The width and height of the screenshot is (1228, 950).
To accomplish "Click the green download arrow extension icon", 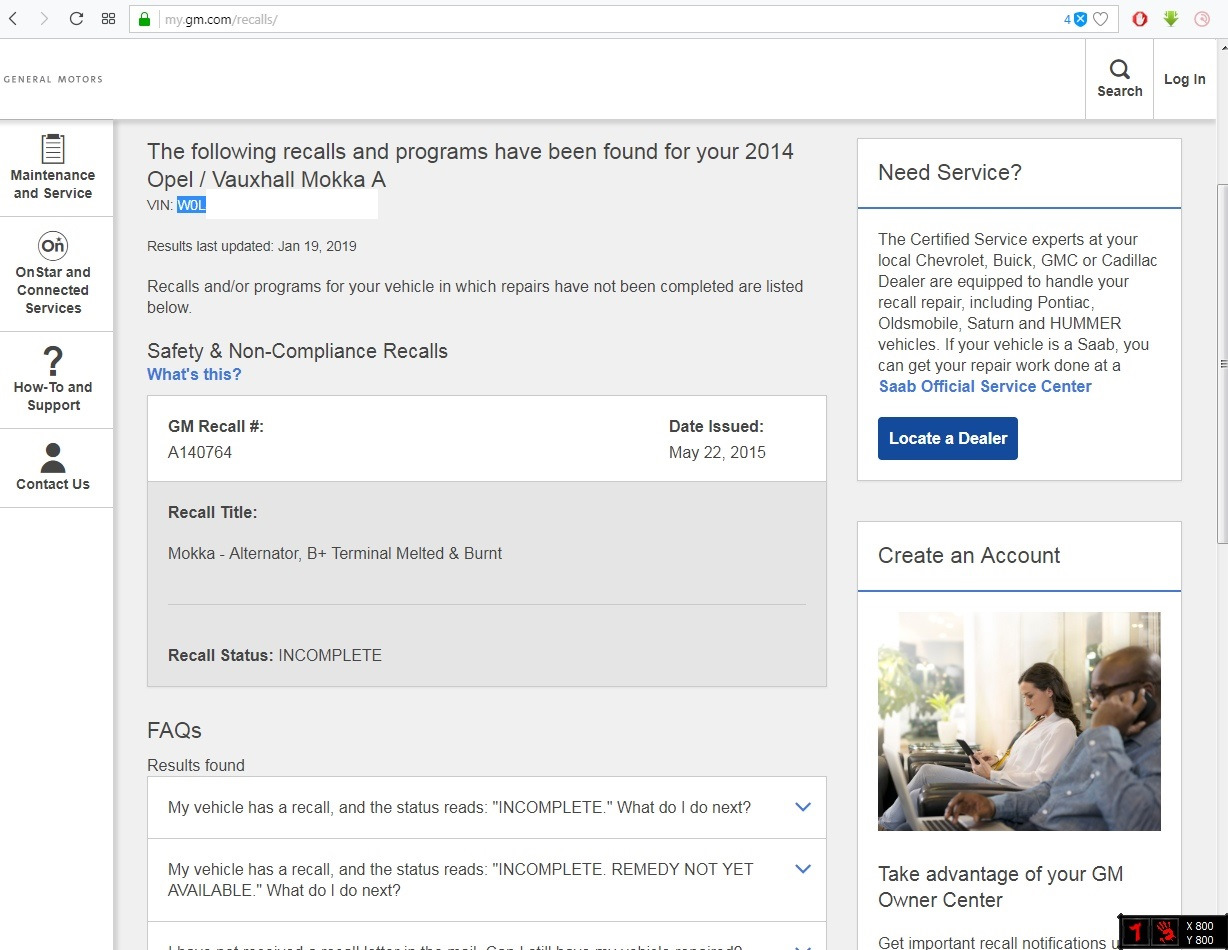I will coord(1171,19).
